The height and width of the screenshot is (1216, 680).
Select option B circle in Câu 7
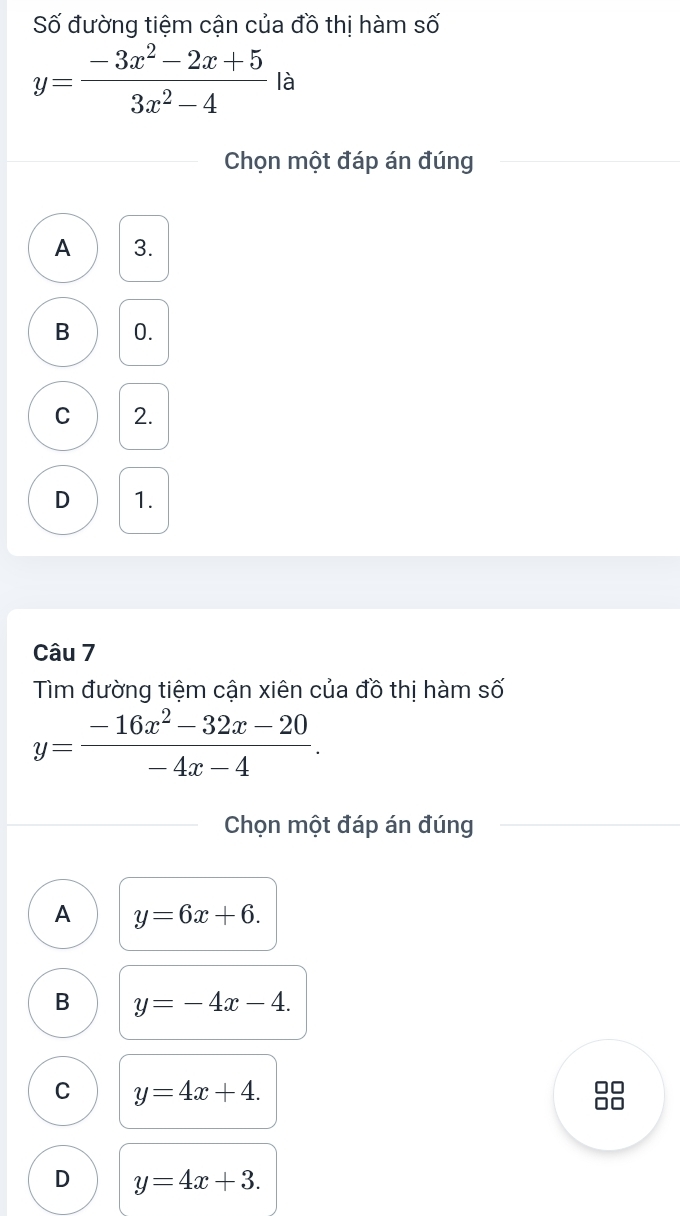click(63, 1002)
